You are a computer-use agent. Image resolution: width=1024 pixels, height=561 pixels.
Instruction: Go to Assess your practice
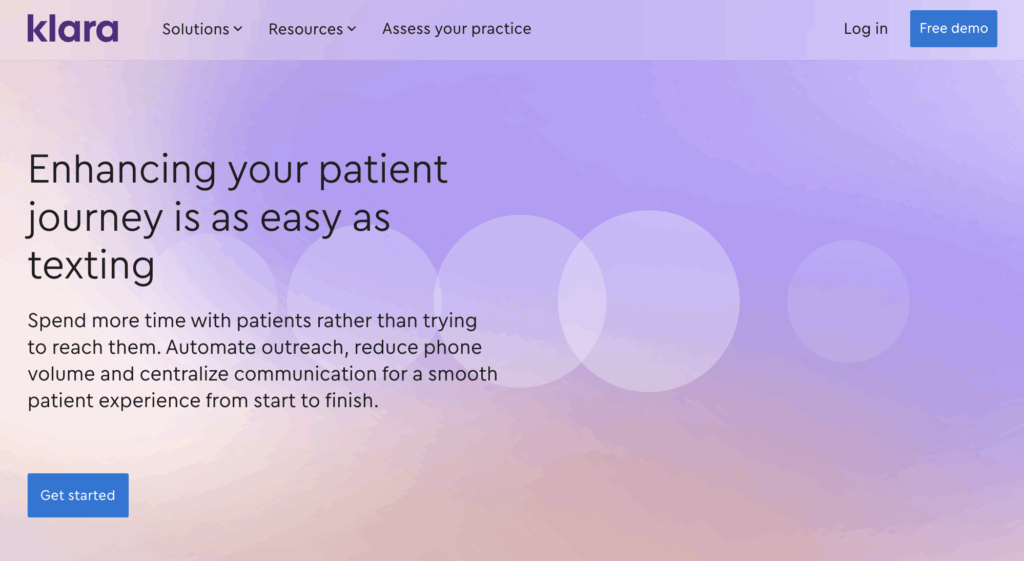pos(456,29)
